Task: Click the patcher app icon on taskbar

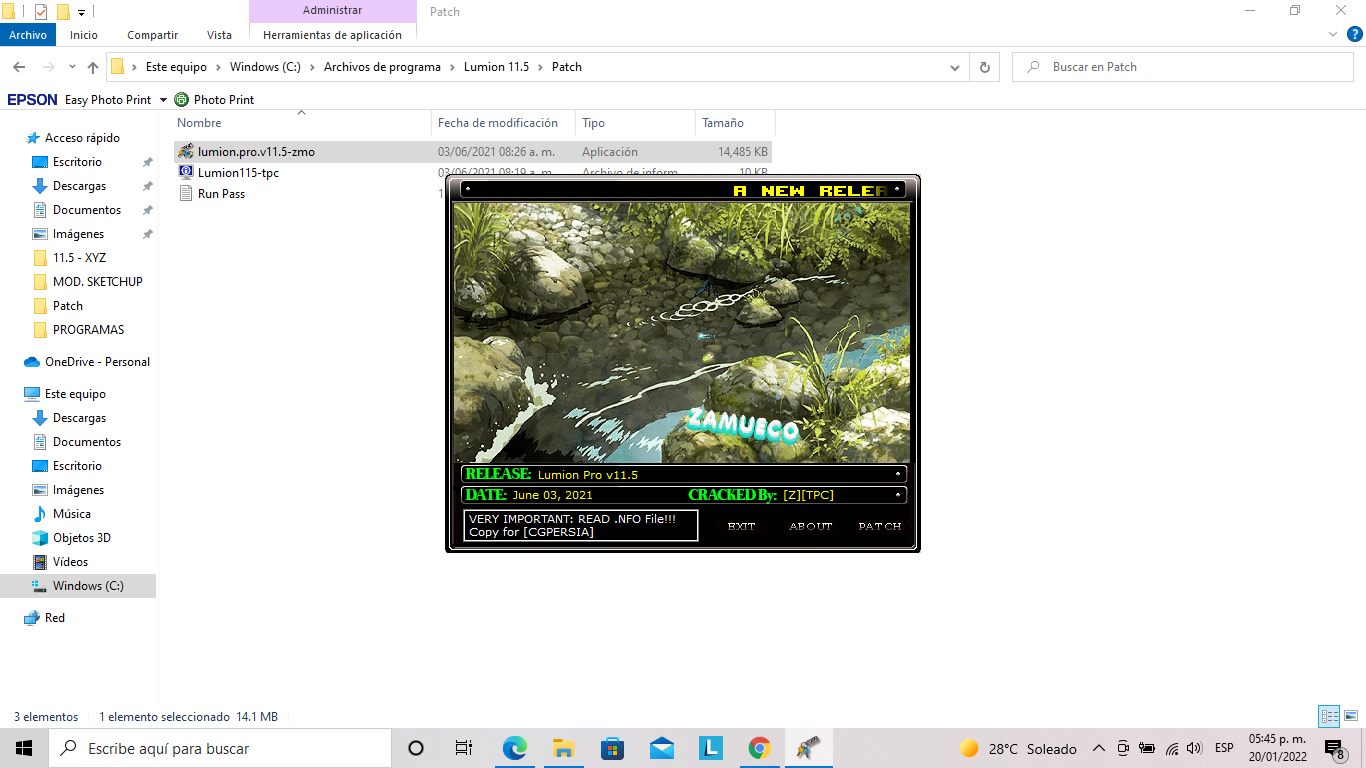Action: pos(808,748)
